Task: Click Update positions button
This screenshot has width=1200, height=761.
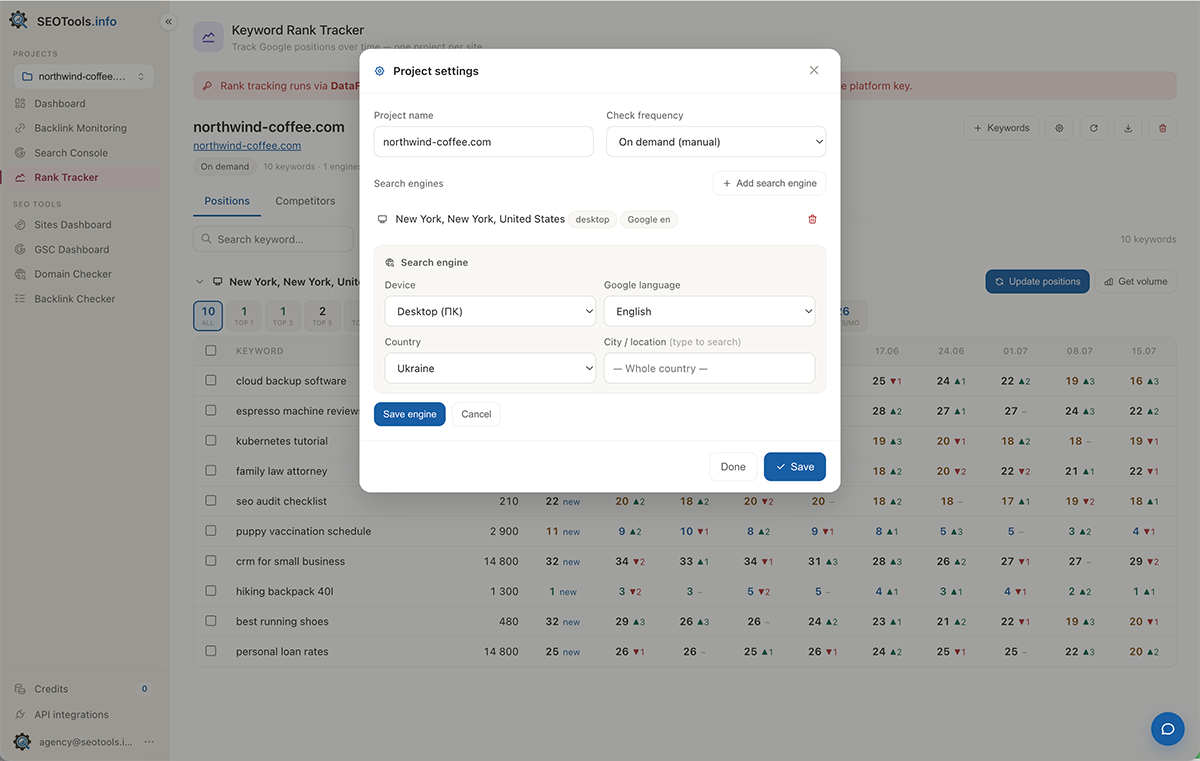Action: [x=1038, y=282]
